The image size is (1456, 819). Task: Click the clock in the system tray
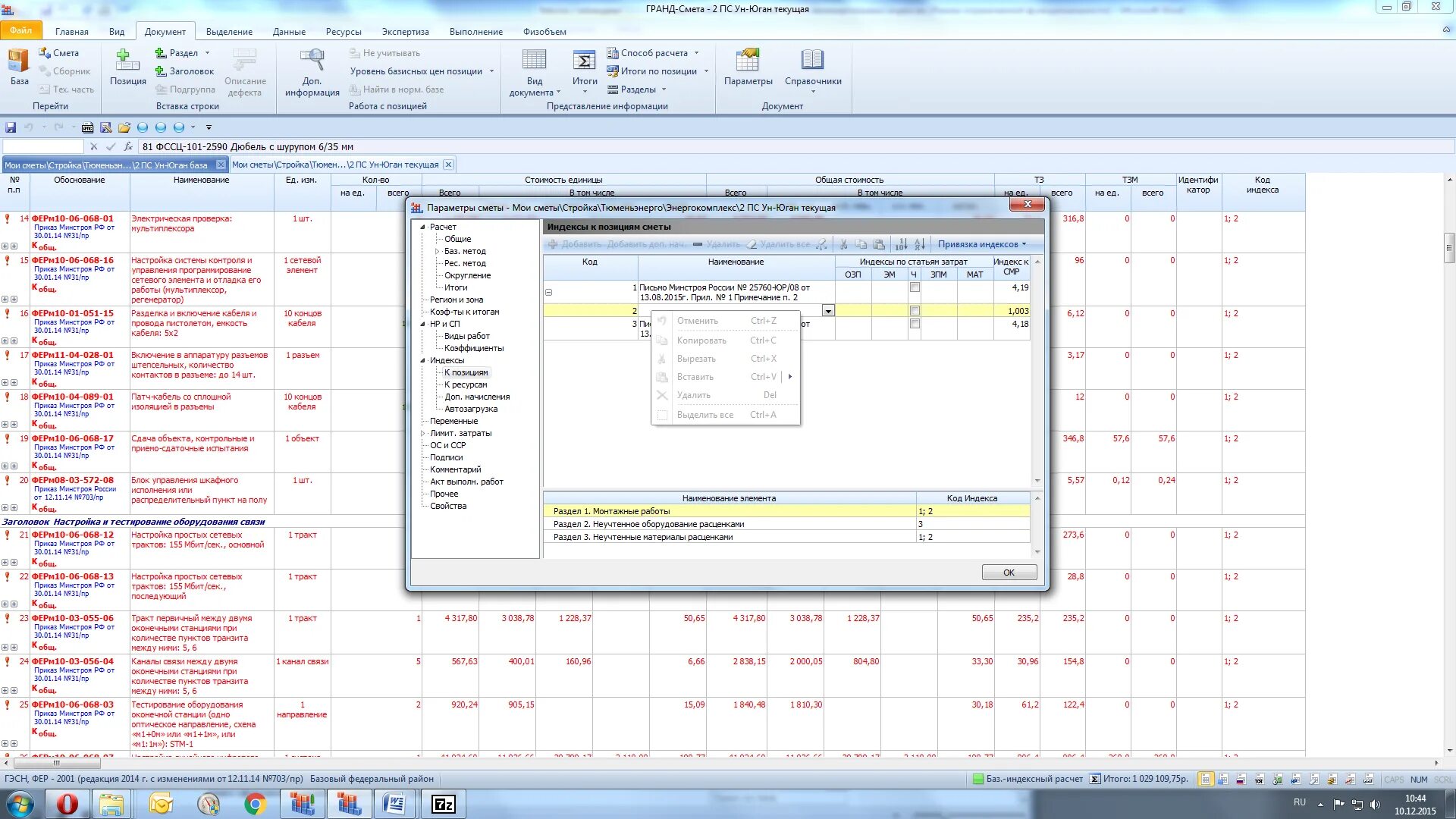pos(1415,805)
